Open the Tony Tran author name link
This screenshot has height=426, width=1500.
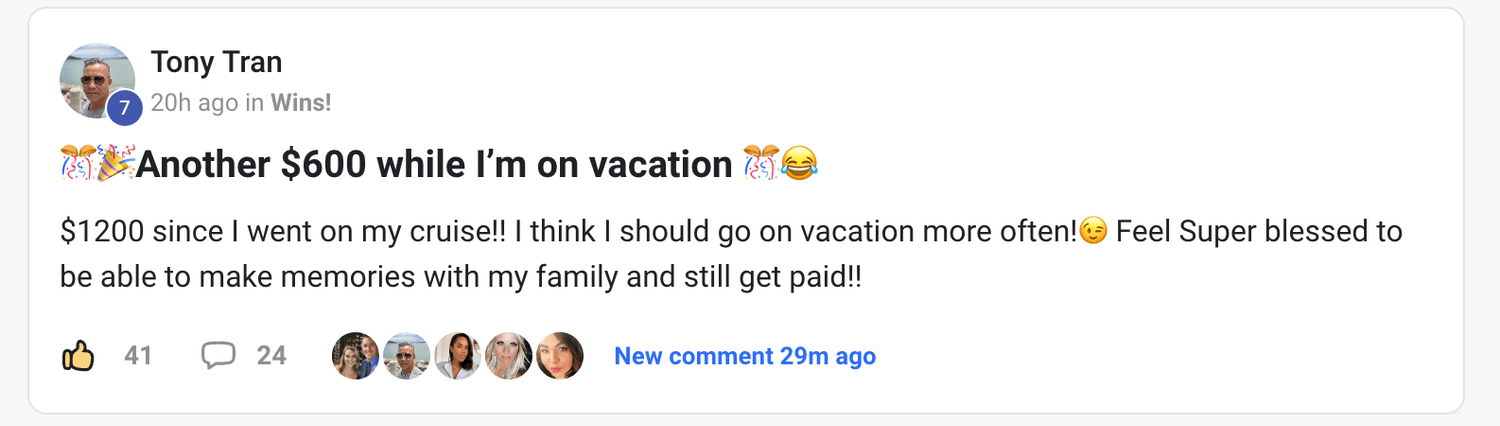point(216,62)
